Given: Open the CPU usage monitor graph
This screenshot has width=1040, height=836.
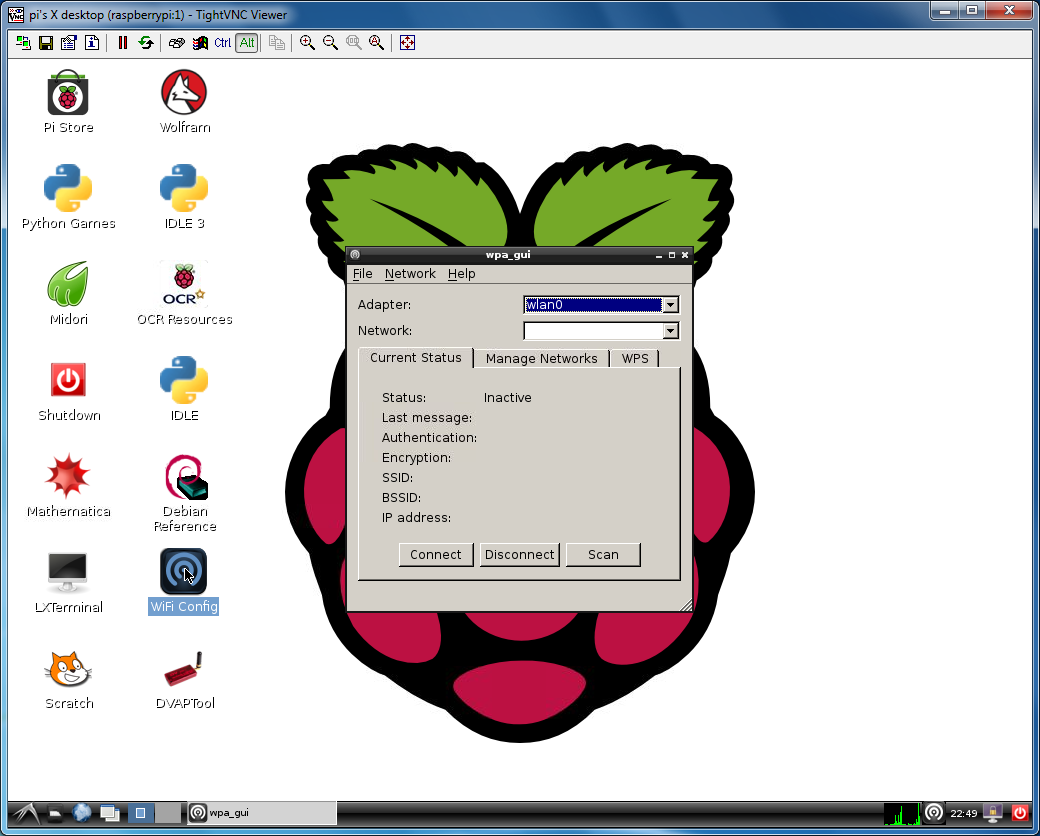Looking at the screenshot, I should point(902,813).
